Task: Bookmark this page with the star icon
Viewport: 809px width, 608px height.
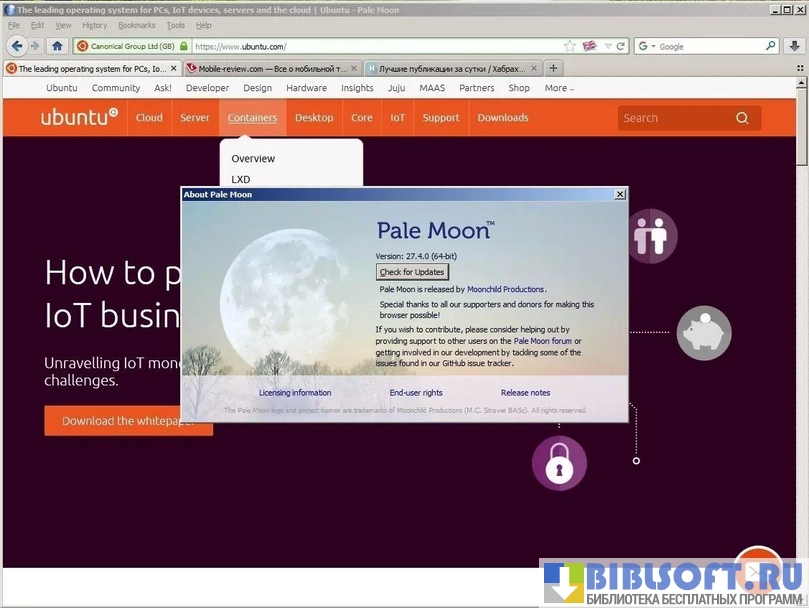Action: coord(569,46)
